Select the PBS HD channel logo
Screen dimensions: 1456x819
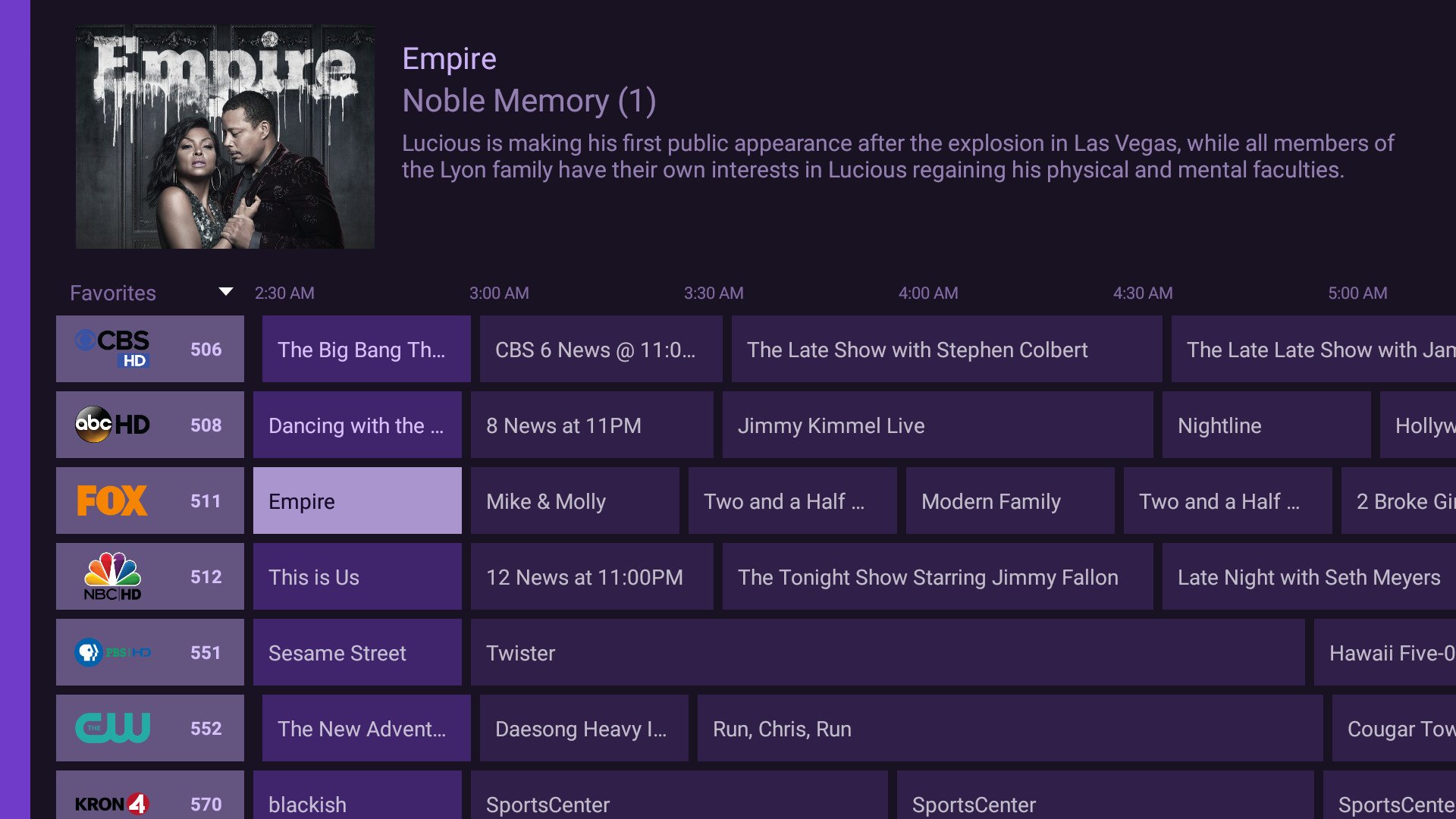click(x=112, y=652)
